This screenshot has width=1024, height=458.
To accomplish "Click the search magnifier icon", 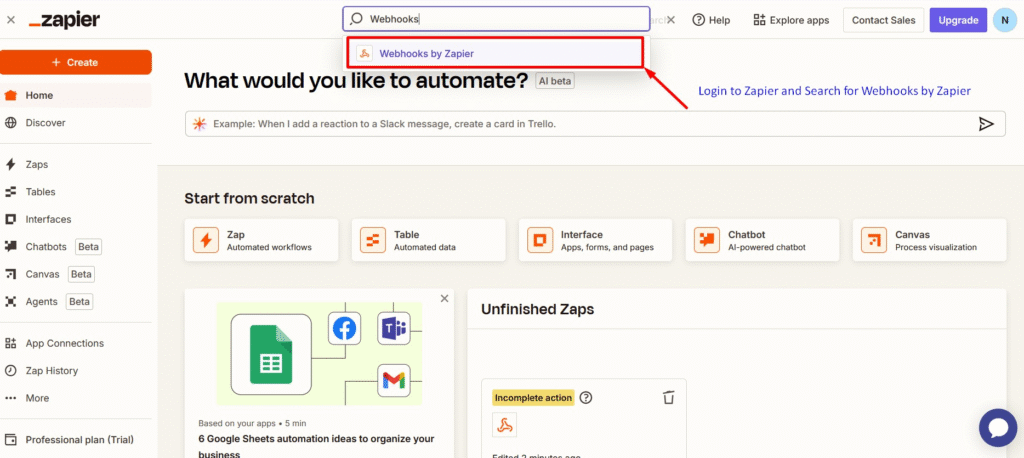I will (357, 19).
